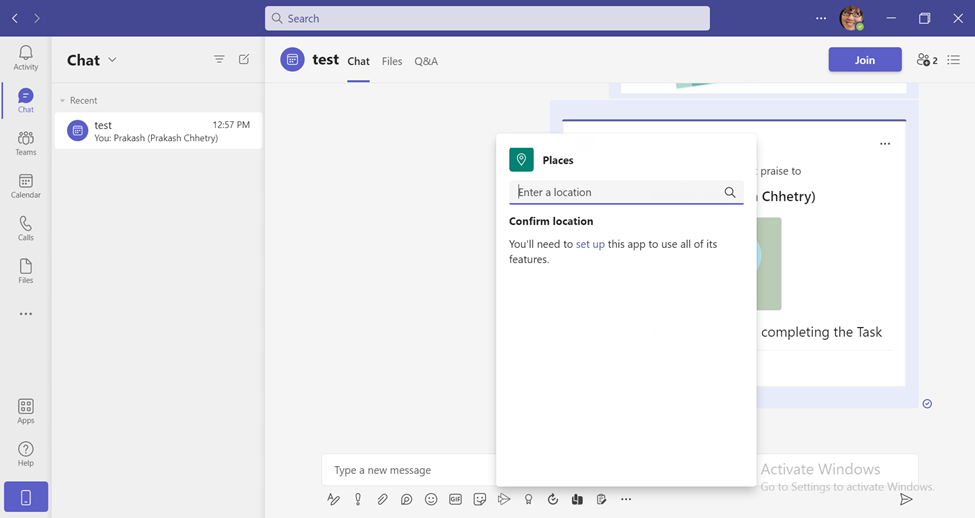Click the Type a new message box
This screenshot has width=975, height=518.
pyautogui.click(x=409, y=470)
